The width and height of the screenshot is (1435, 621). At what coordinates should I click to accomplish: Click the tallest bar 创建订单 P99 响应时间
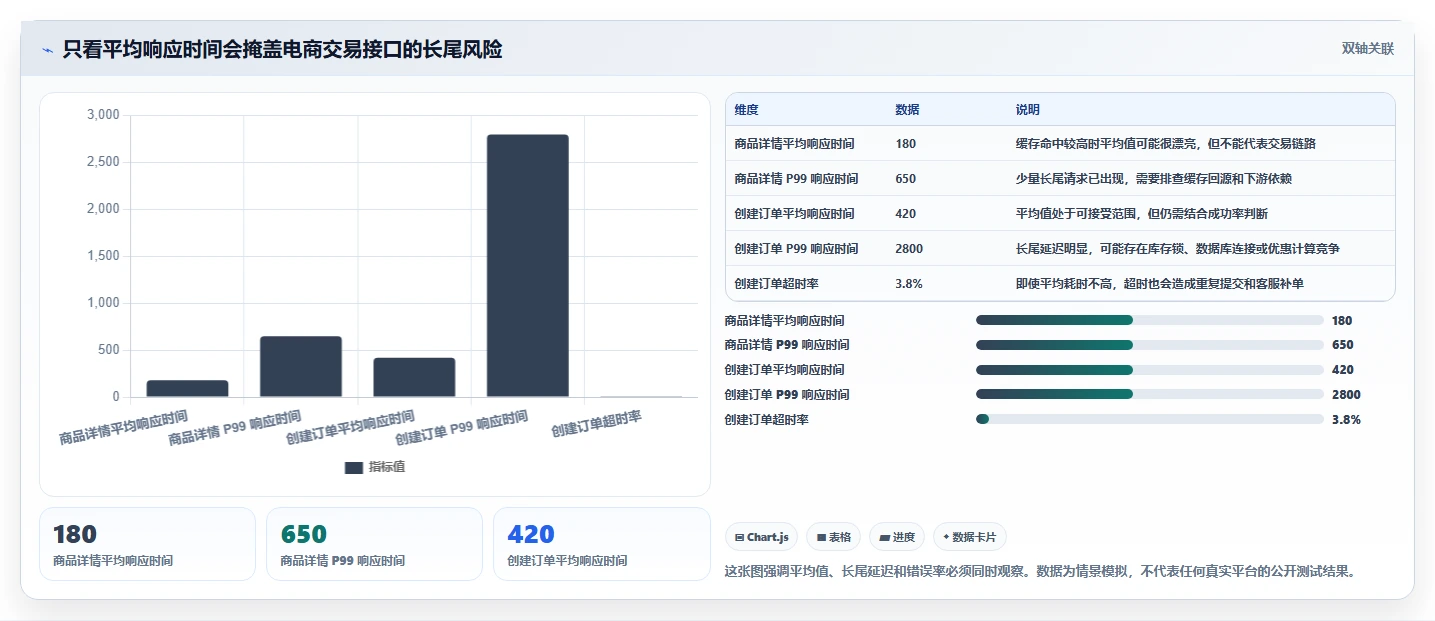coord(528,266)
